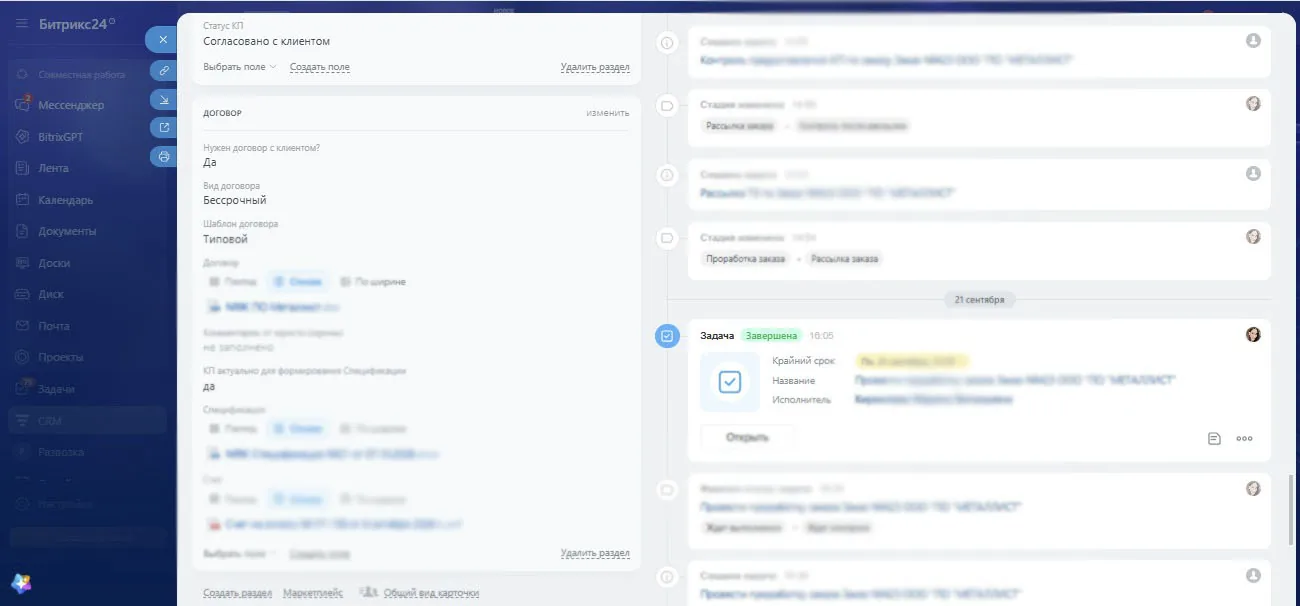This screenshot has height=606, width=1300.
Task: Click the completed task thumbnail image
Action: pyautogui.click(x=730, y=382)
